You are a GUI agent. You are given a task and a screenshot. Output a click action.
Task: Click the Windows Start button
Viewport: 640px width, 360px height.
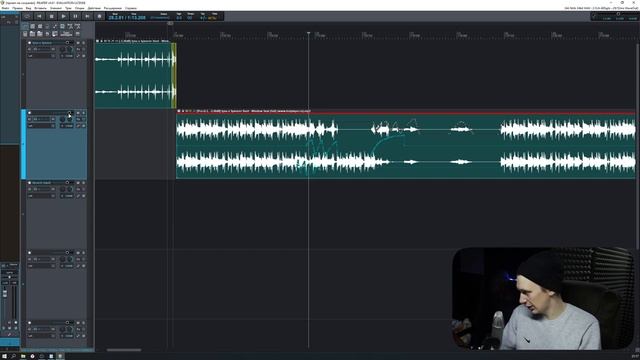(x=4, y=356)
